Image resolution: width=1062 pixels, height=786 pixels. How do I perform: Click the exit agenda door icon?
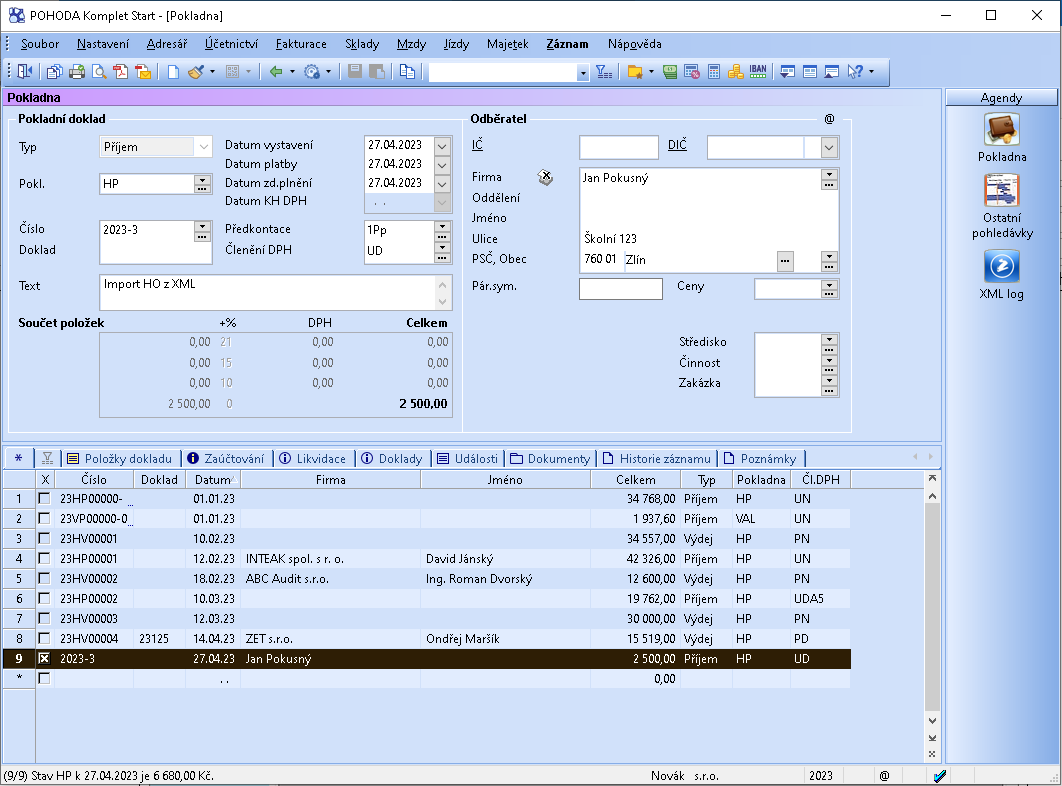(x=25, y=71)
